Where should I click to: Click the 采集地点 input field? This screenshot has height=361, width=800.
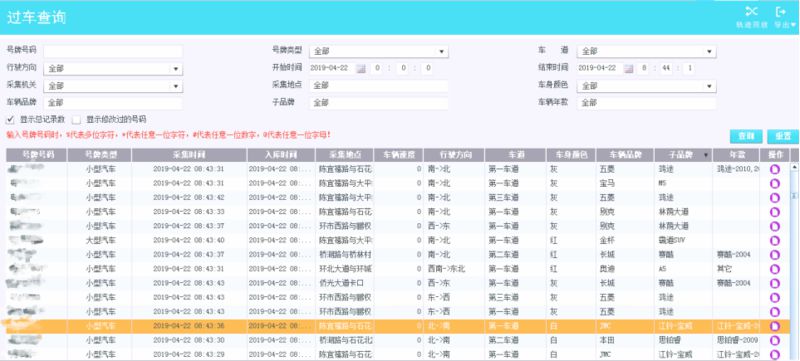[379, 86]
